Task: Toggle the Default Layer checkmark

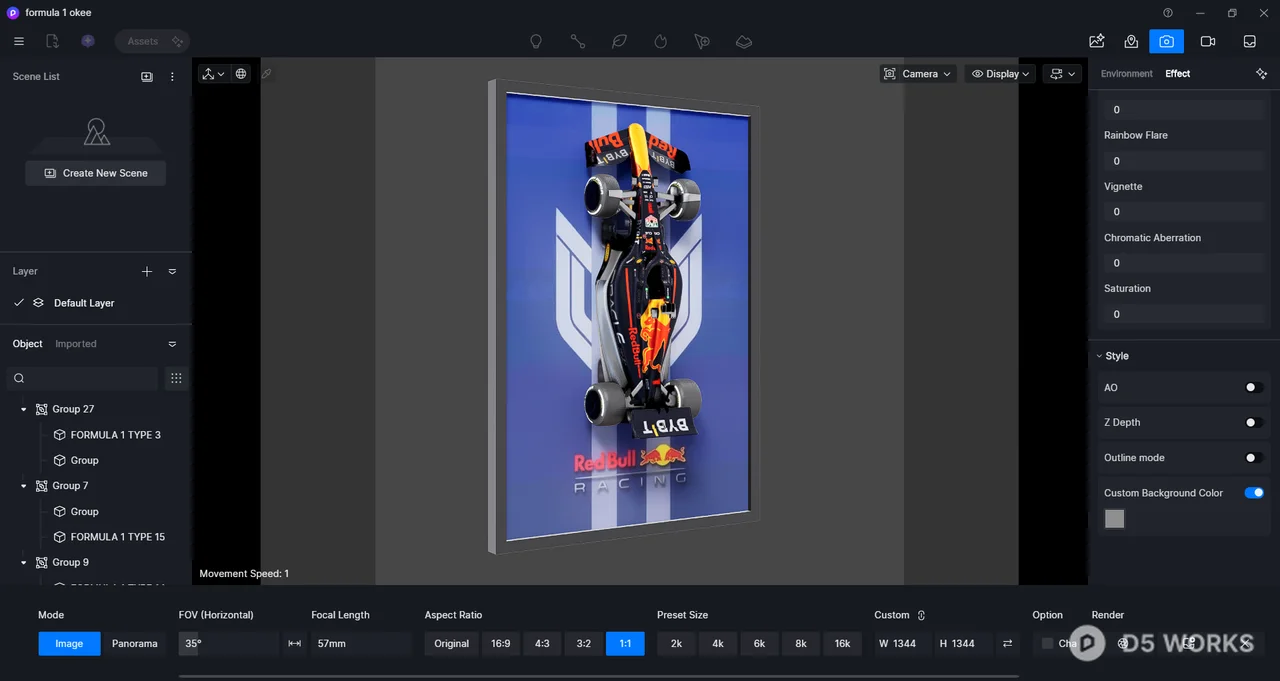Action: click(19, 303)
